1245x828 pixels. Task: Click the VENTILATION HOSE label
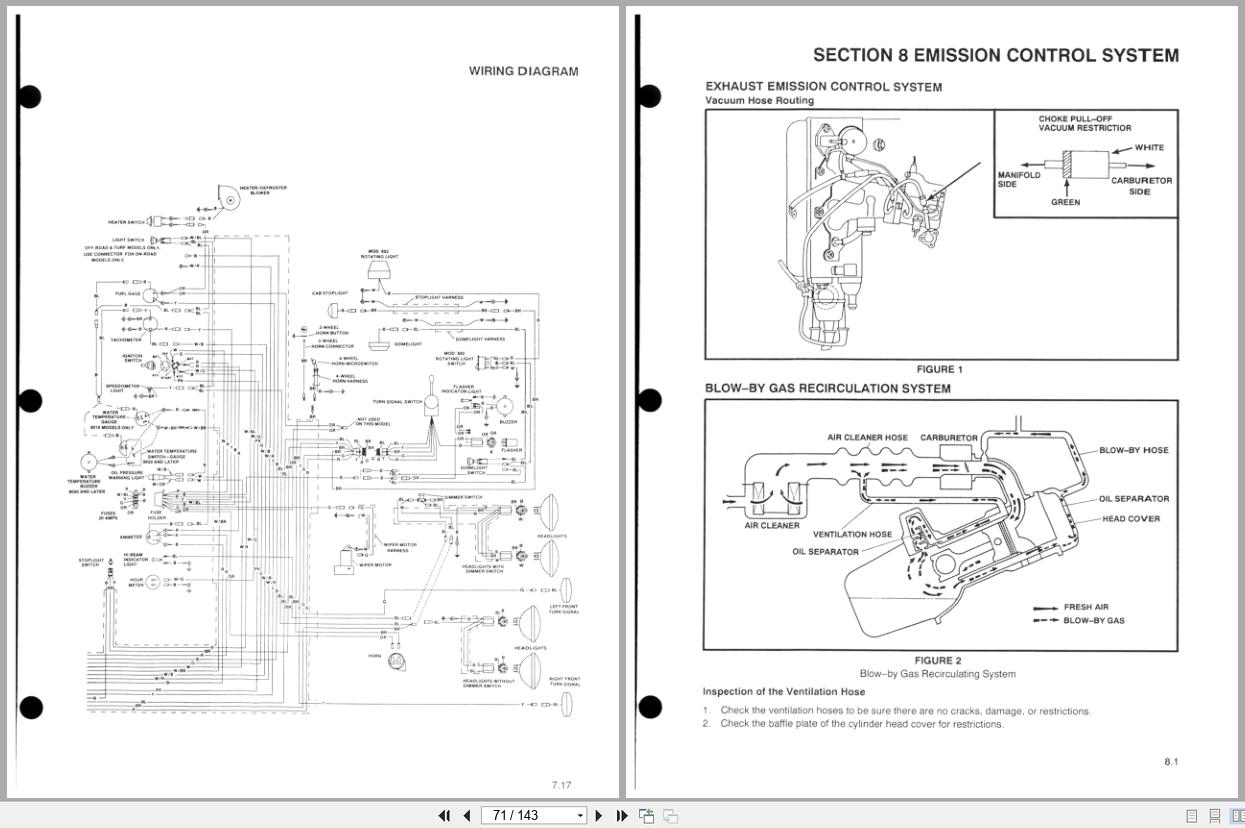pyautogui.click(x=852, y=535)
